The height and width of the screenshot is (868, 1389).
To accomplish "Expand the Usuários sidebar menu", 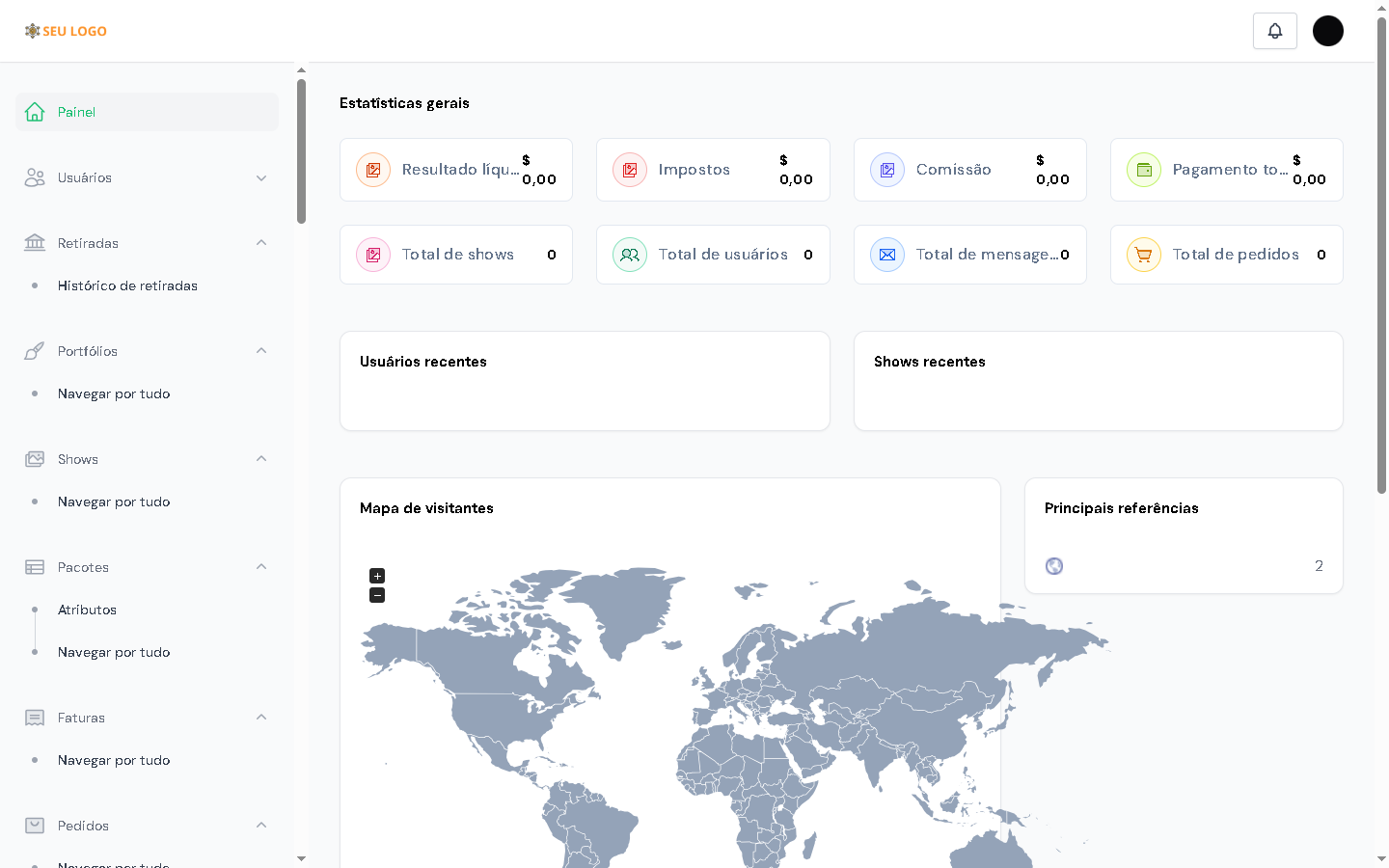I will pyautogui.click(x=147, y=177).
